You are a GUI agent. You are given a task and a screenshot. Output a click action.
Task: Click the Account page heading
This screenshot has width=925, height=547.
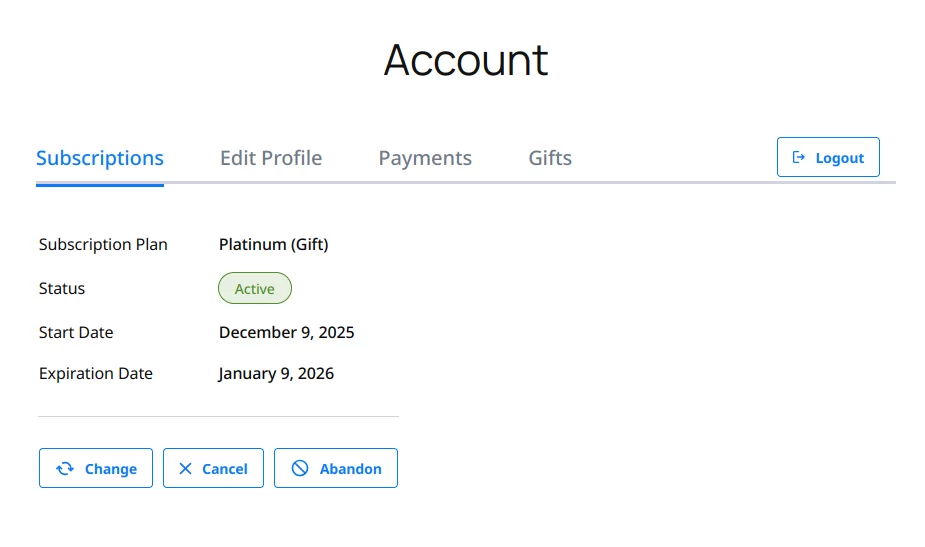coord(466,60)
